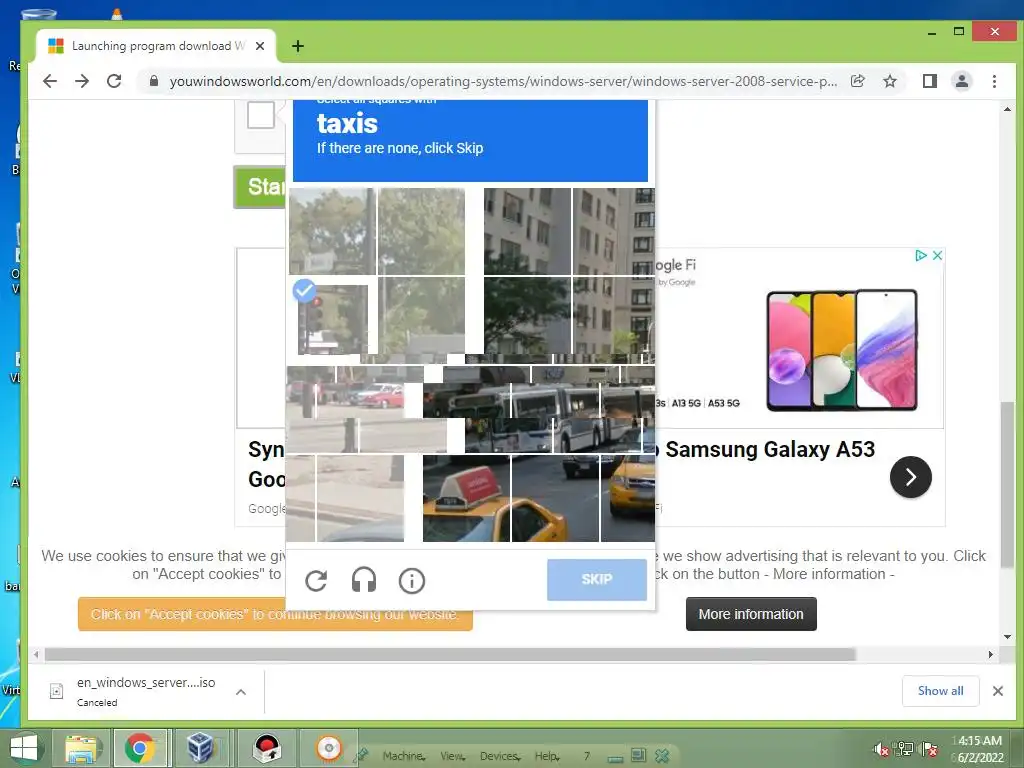Screen dimensions: 1024x768
Task: Open the red button app on taskbar
Action: pos(267,748)
